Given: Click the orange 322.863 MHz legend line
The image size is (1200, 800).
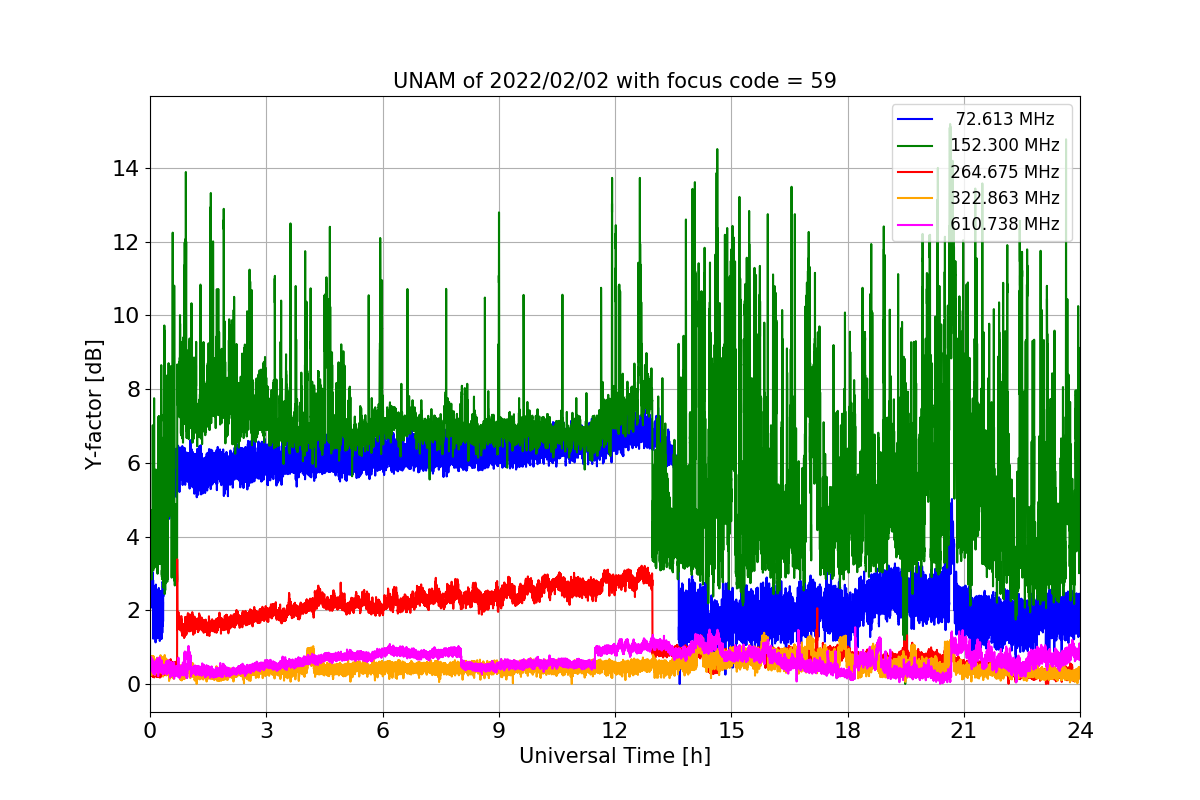Looking at the screenshot, I should [915, 198].
